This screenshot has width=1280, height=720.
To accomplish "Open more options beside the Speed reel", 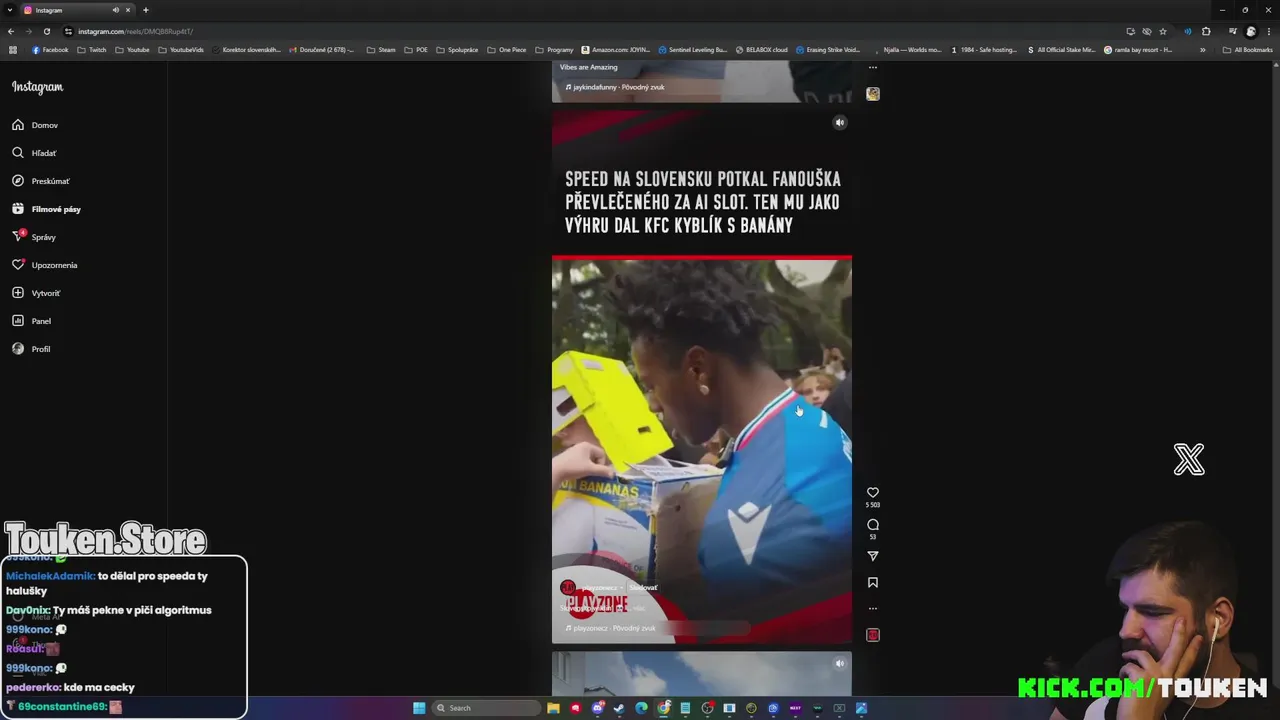I will 873,608.
